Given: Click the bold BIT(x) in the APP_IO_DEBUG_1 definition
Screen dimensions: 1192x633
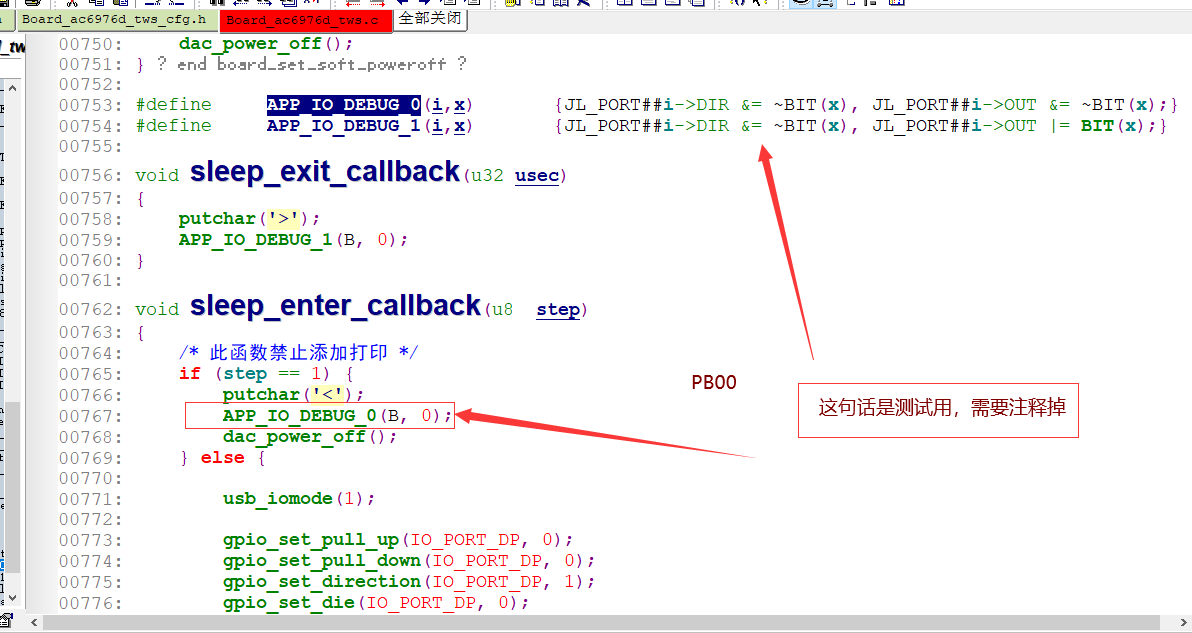Looking at the screenshot, I should tap(1113, 126).
